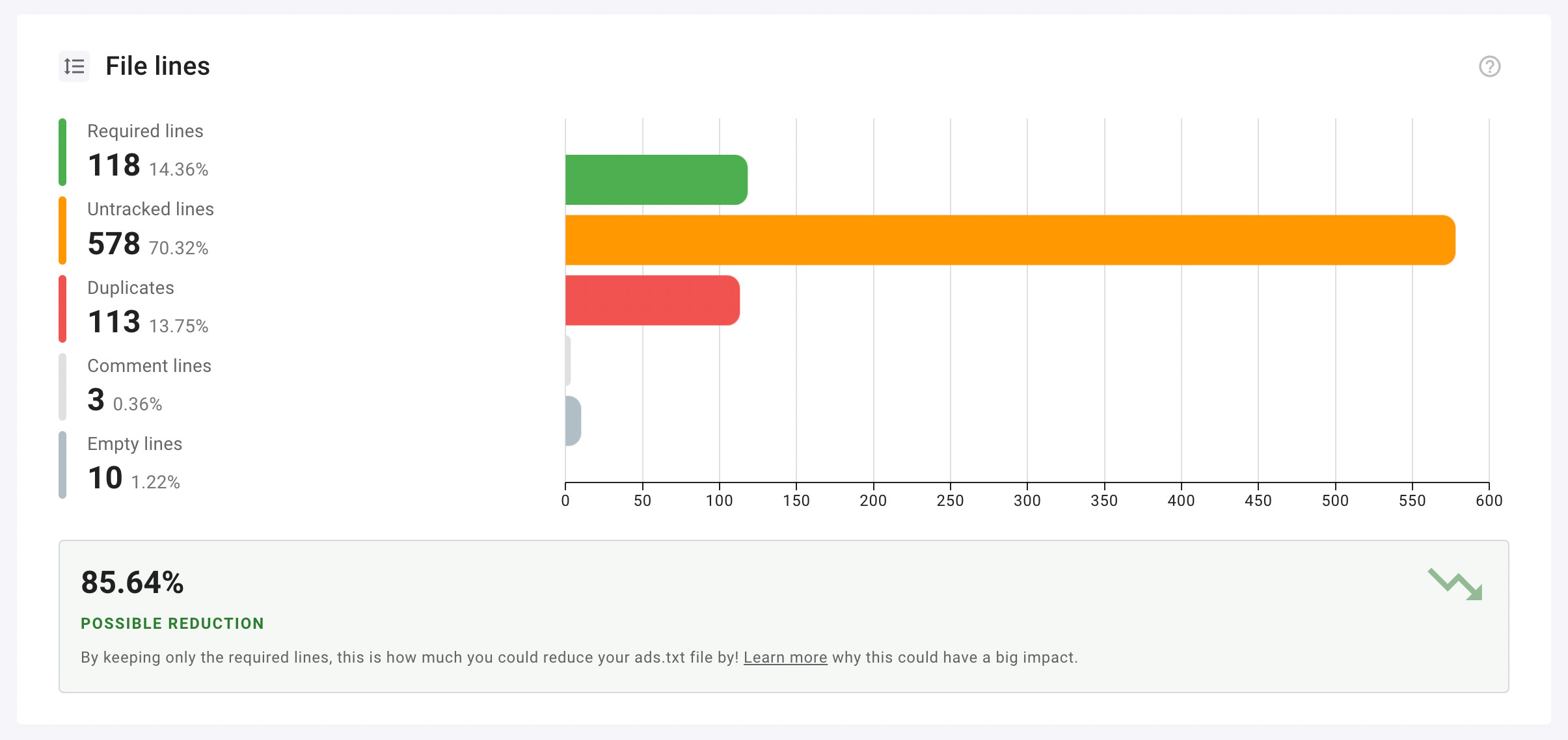Click the light gray Comment lines bar
Image resolution: width=1568 pixels, height=740 pixels.
568,361
